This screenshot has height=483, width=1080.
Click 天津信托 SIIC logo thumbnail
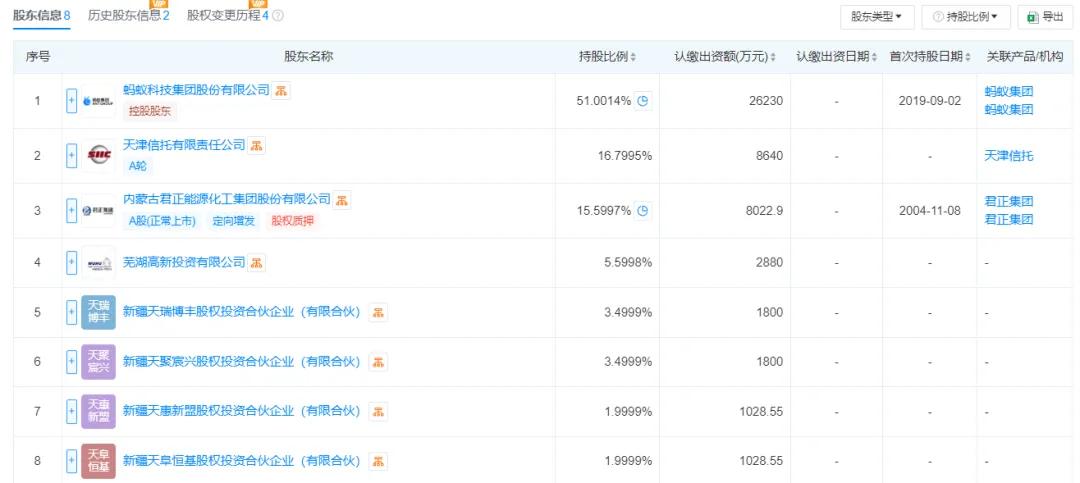pyautogui.click(x=98, y=156)
